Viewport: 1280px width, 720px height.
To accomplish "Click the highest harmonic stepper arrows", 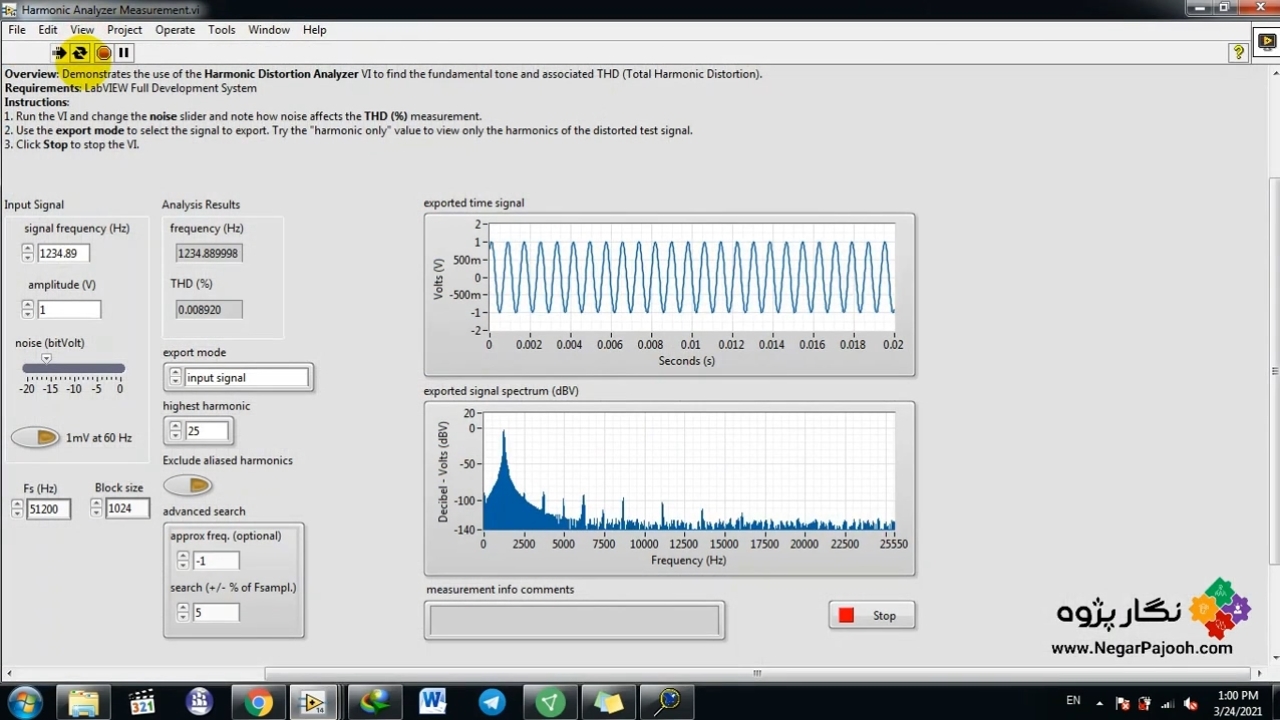I will point(176,431).
